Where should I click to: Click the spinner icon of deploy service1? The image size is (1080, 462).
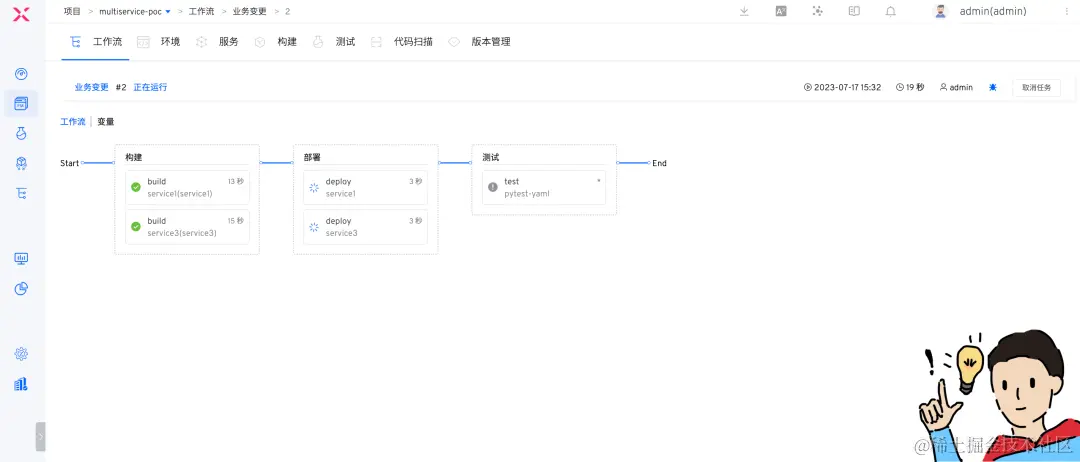coord(314,187)
